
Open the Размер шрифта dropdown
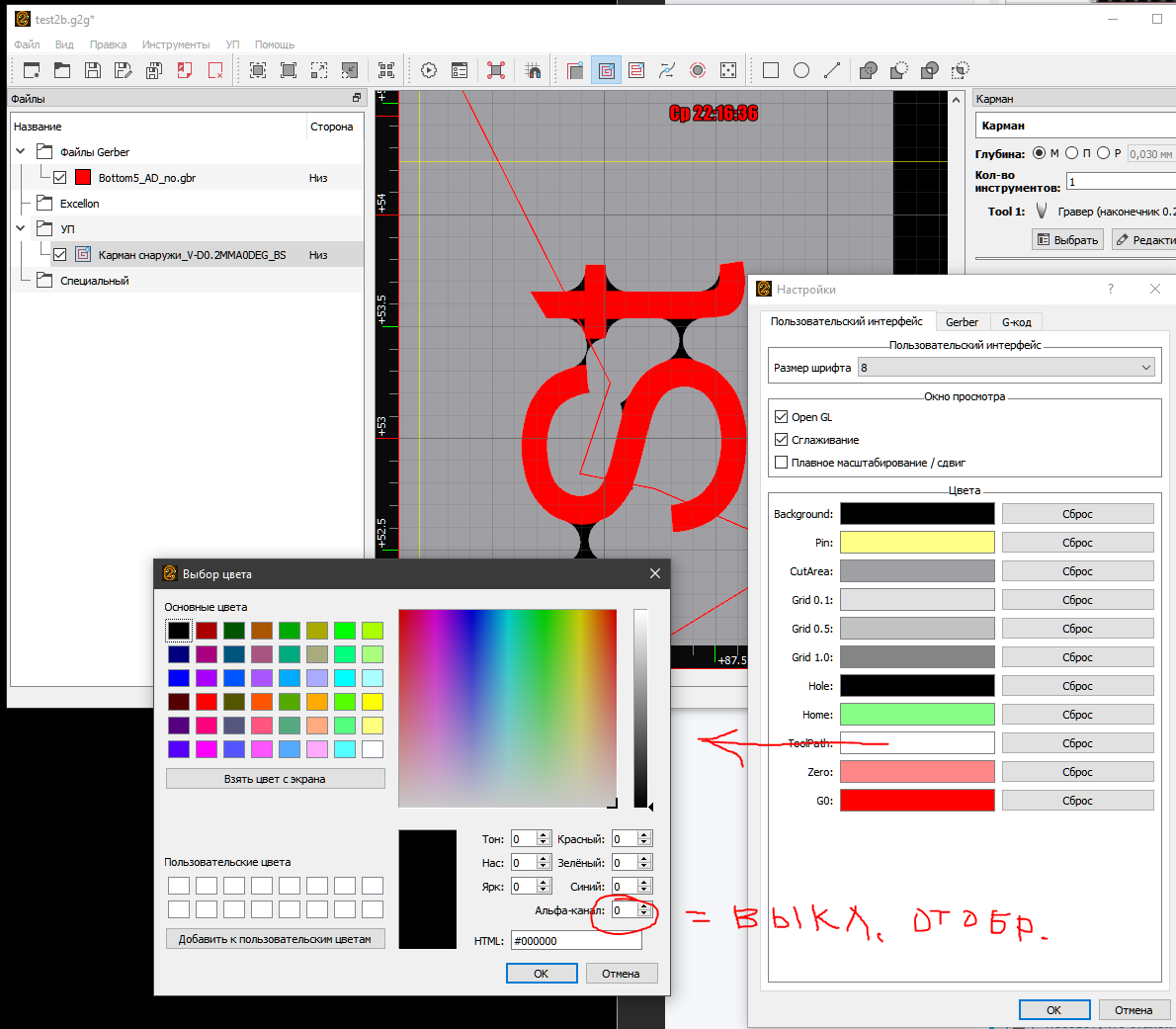[x=1006, y=368]
